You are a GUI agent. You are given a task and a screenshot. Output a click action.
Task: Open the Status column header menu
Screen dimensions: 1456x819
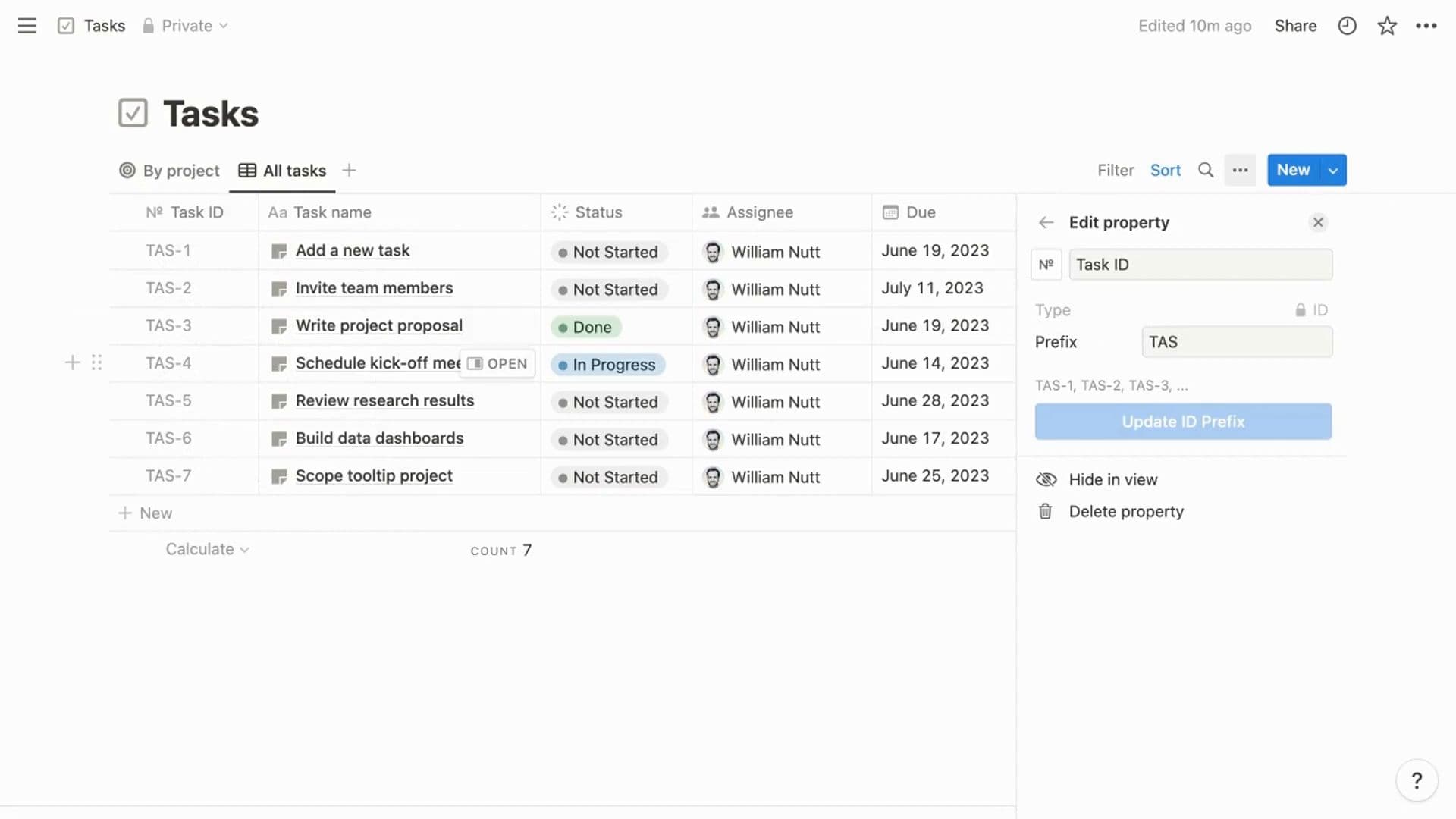click(617, 212)
